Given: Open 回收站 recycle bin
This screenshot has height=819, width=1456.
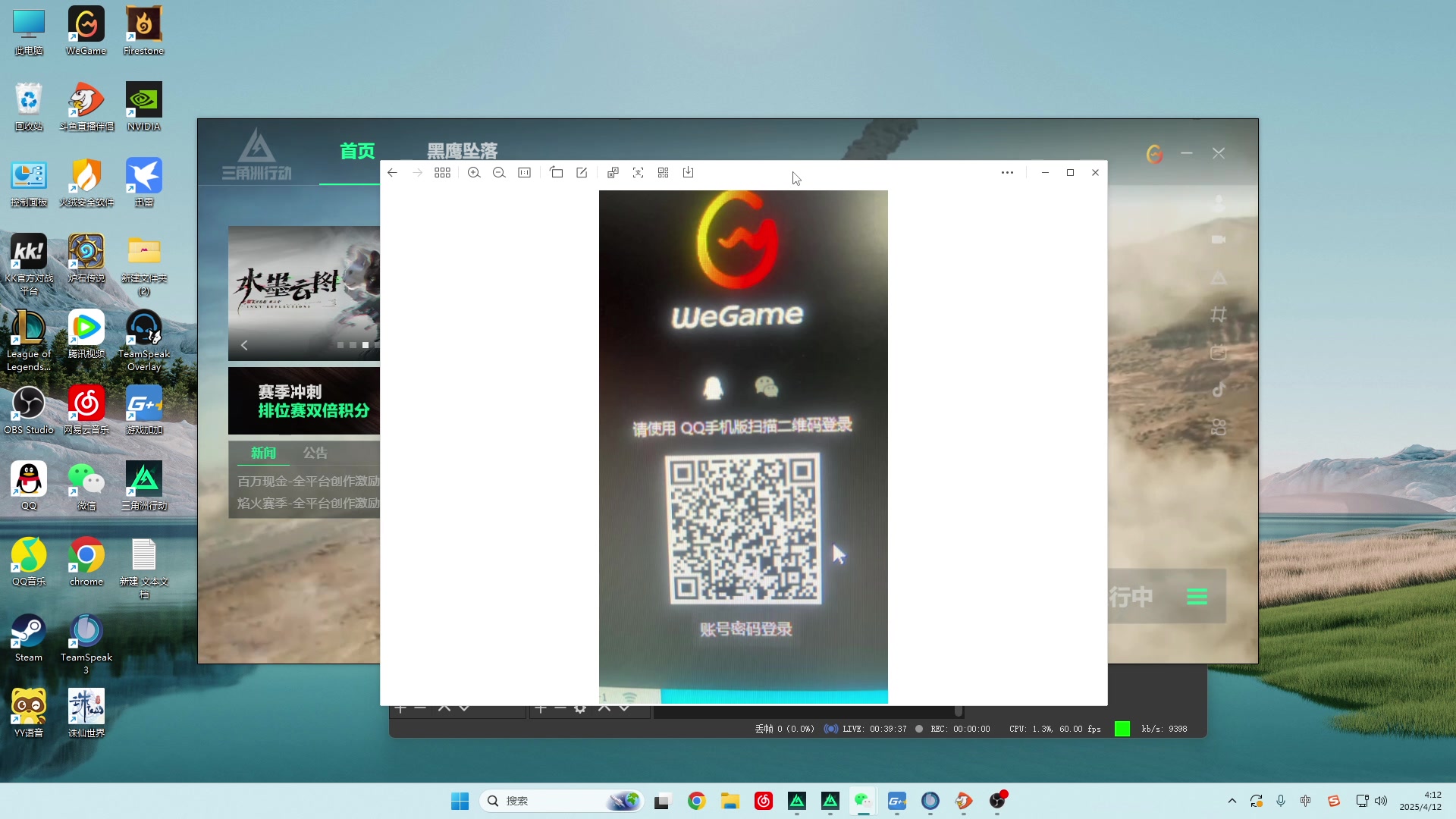Looking at the screenshot, I should 29,107.
